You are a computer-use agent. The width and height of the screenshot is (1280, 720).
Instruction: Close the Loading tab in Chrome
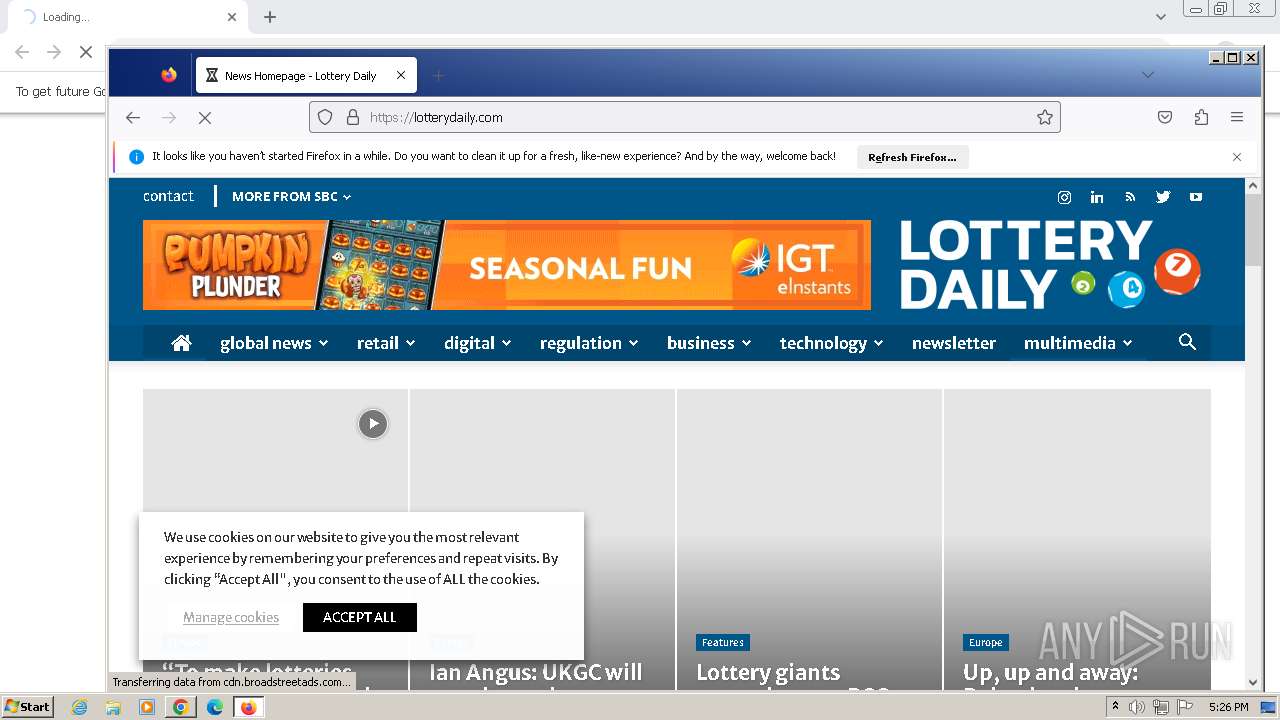point(232,17)
